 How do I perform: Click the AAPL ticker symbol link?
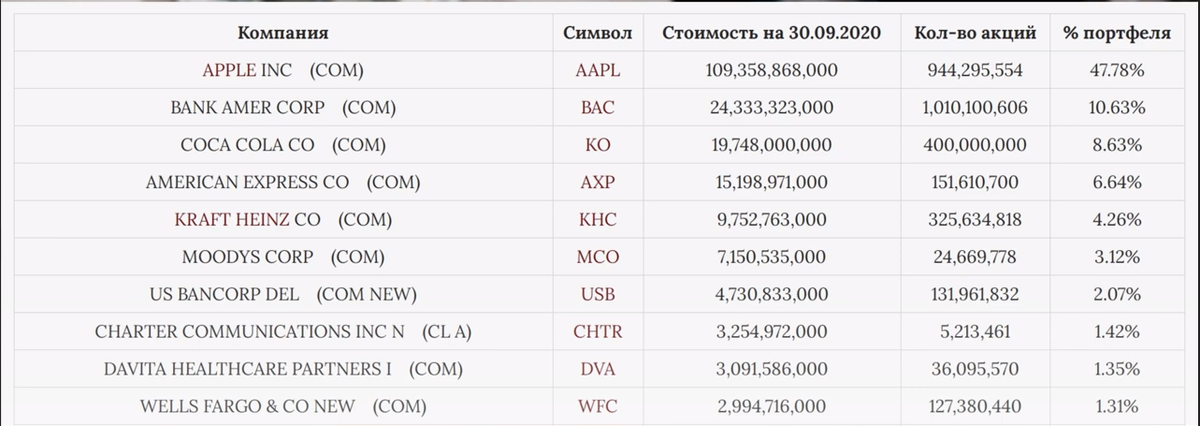[598, 71]
